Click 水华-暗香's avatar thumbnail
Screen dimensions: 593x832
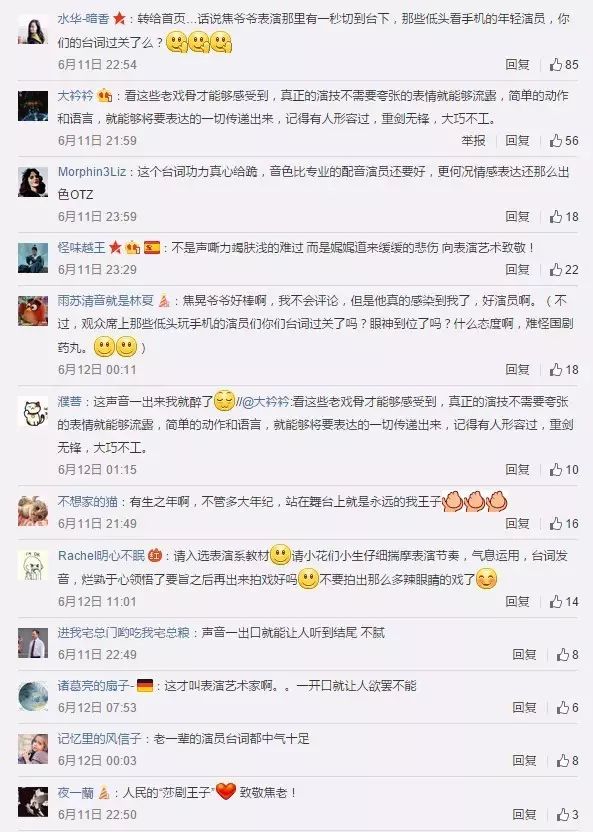(33, 30)
